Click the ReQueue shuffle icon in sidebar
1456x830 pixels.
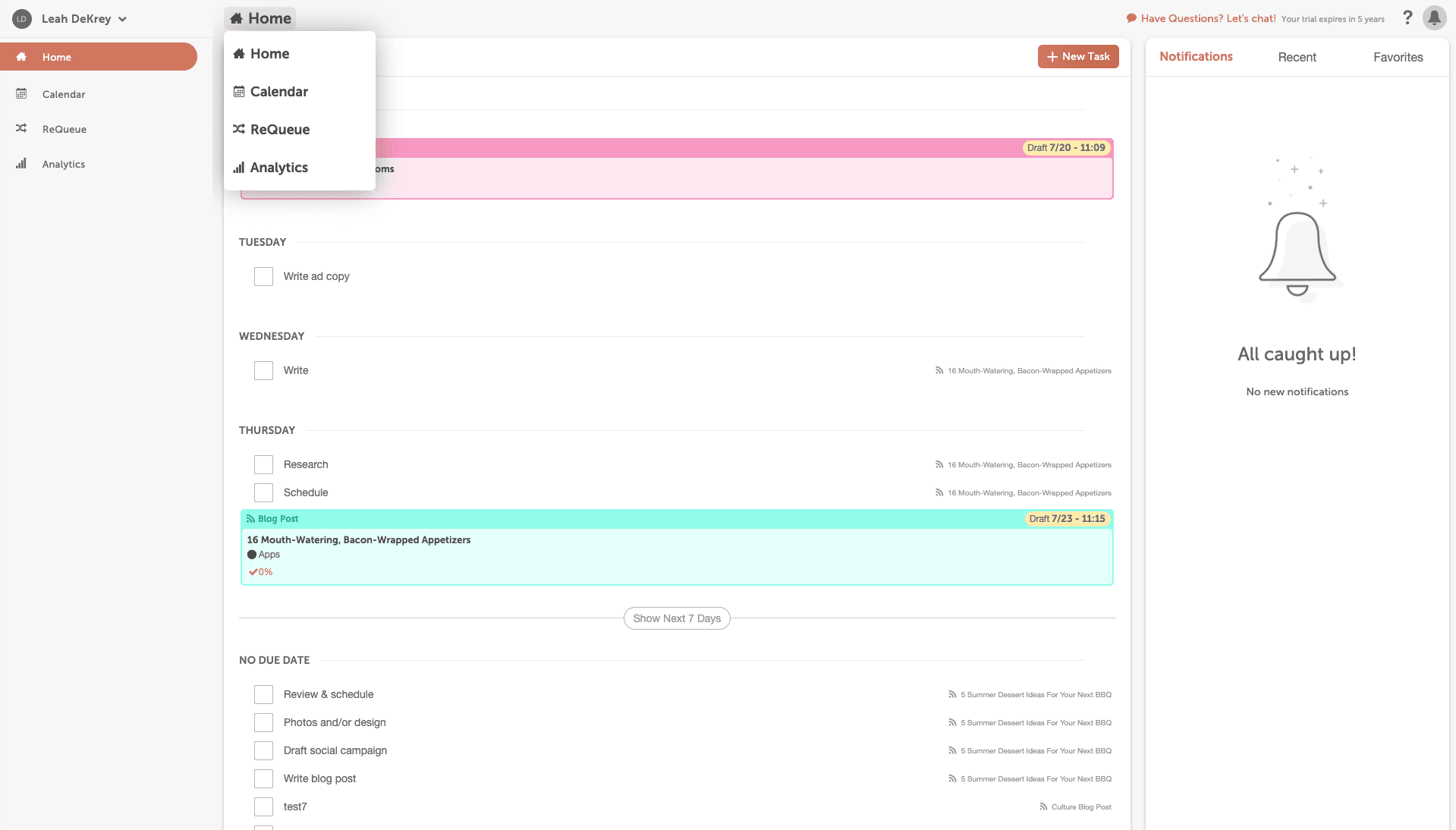coord(21,129)
